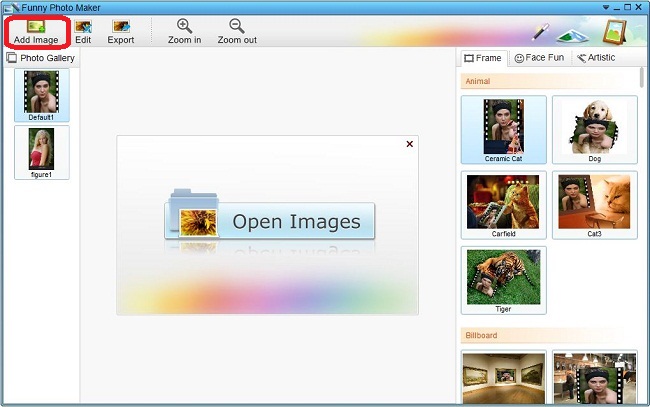Close the Open Images panel
The width and height of the screenshot is (650, 407).
(x=410, y=144)
